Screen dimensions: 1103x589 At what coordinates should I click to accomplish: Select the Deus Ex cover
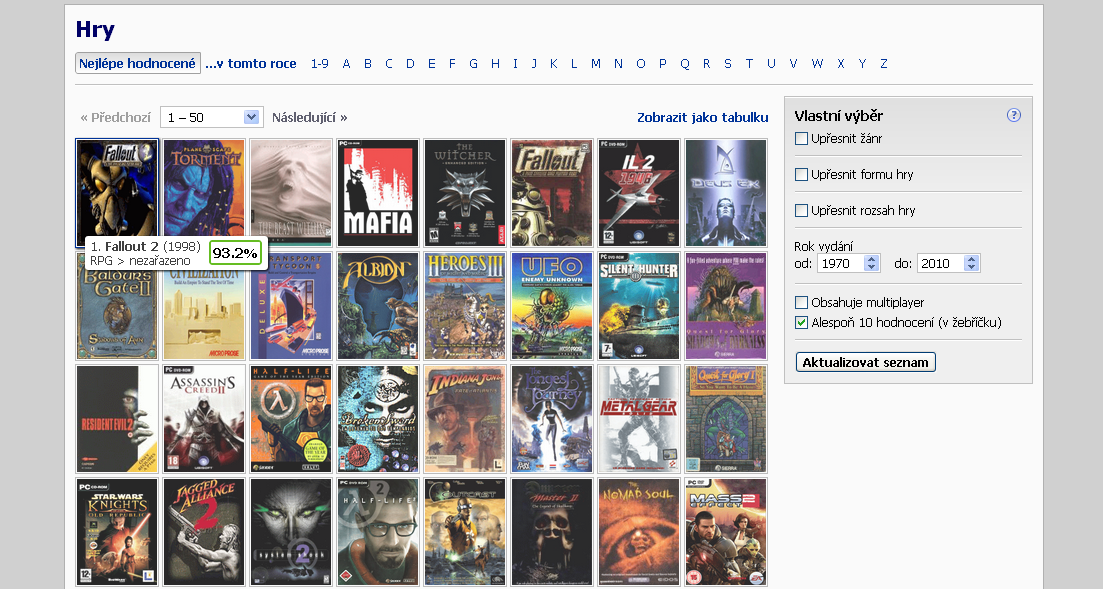click(726, 193)
